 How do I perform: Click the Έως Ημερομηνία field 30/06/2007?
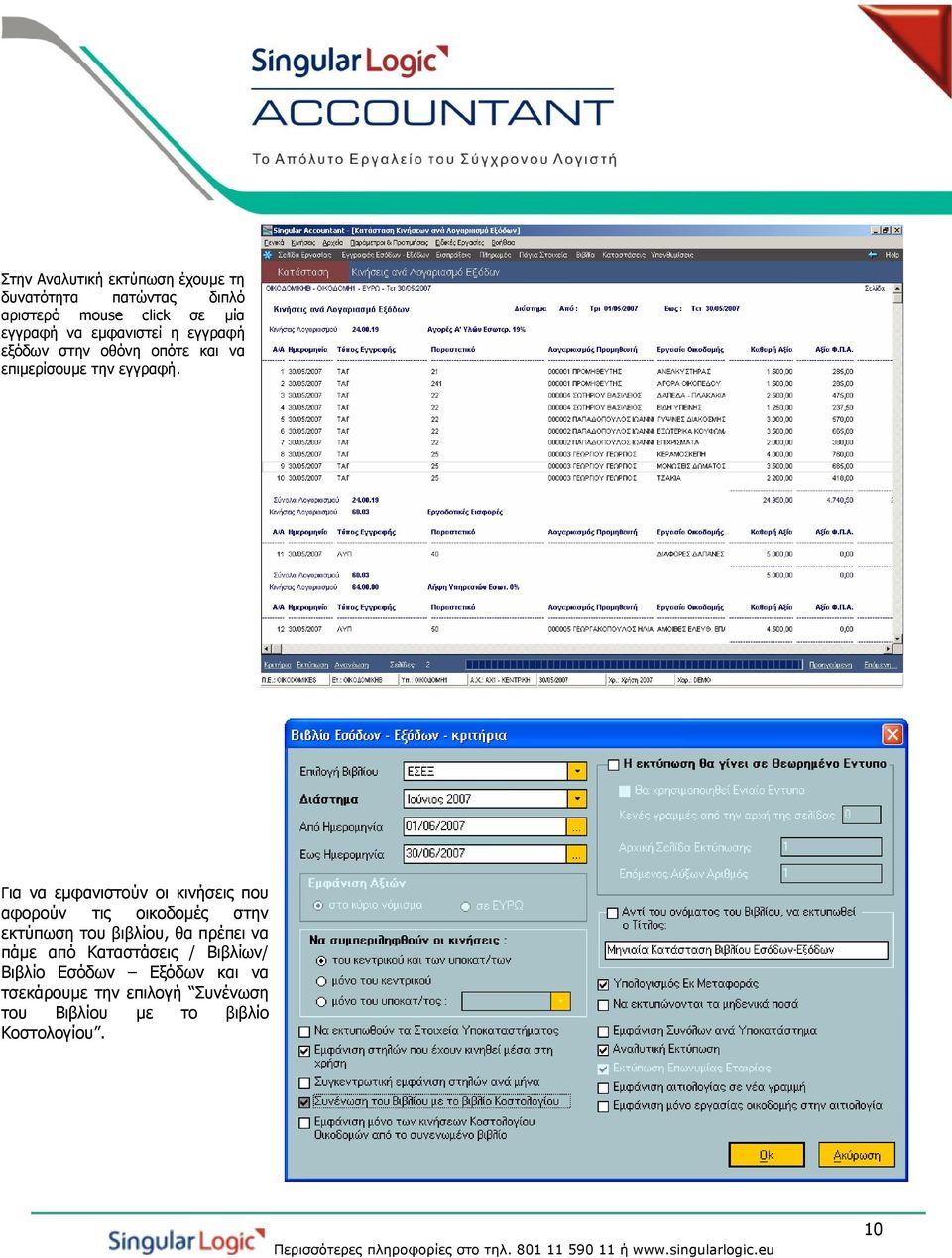pyautogui.click(x=485, y=853)
